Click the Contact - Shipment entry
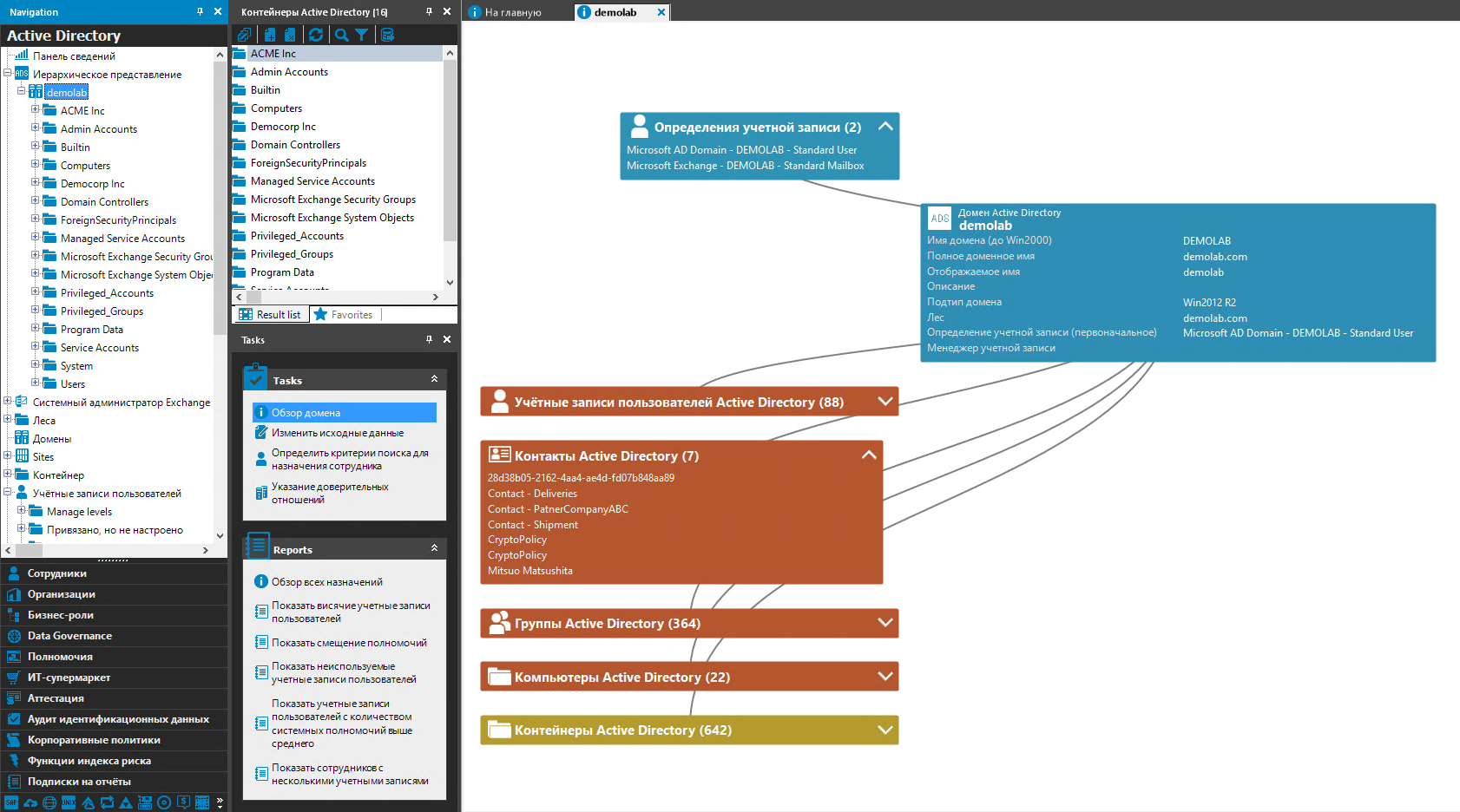Viewport: 1460px width, 812px height. [x=533, y=525]
